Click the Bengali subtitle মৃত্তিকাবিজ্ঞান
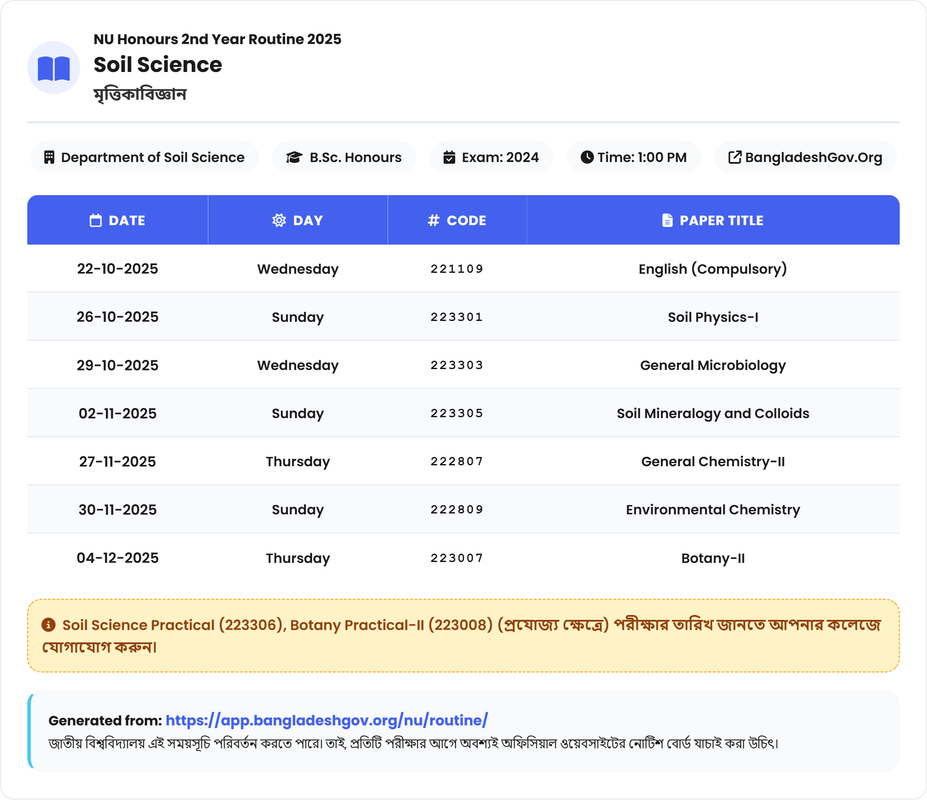 (x=140, y=94)
